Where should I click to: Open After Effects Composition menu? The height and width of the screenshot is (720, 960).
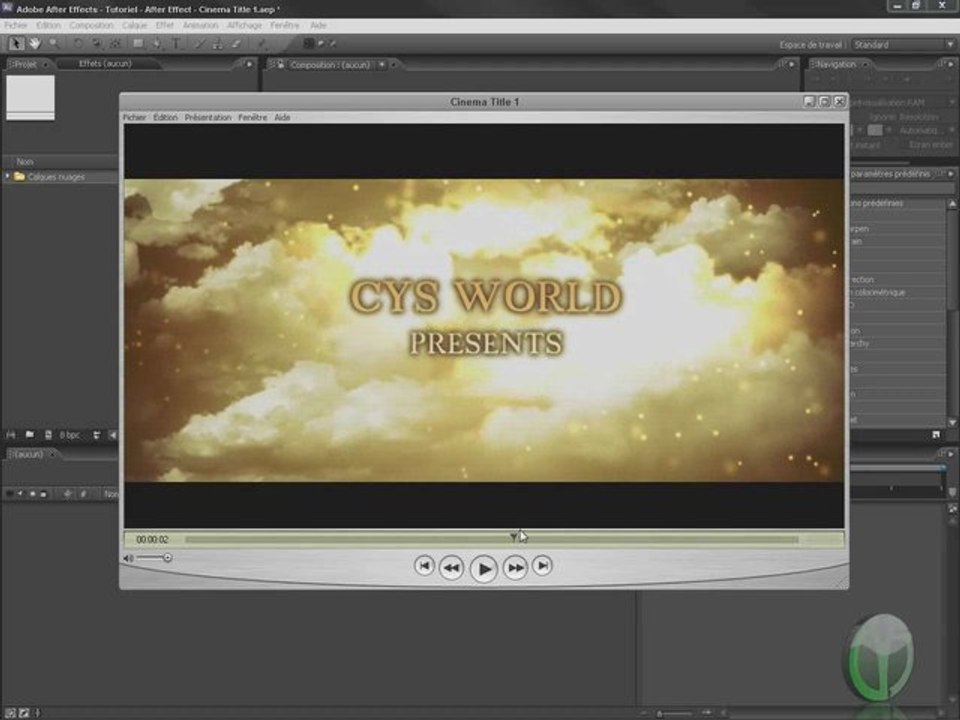pyautogui.click(x=91, y=26)
